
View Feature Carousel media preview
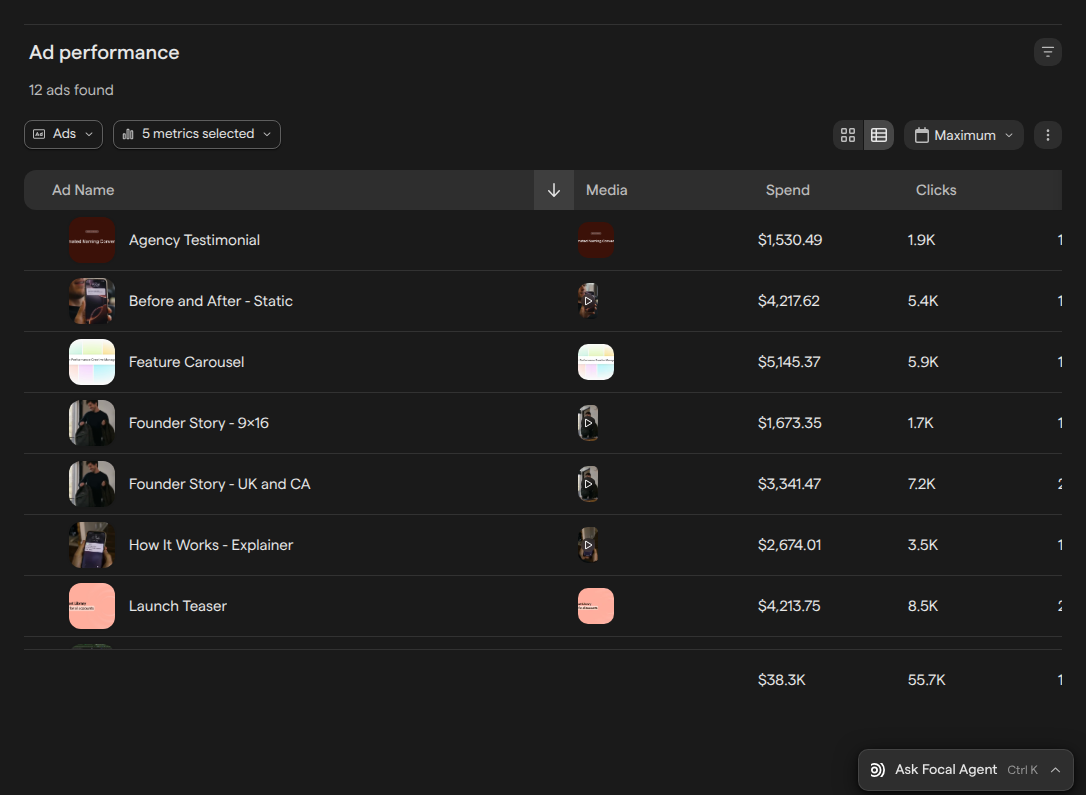(596, 362)
